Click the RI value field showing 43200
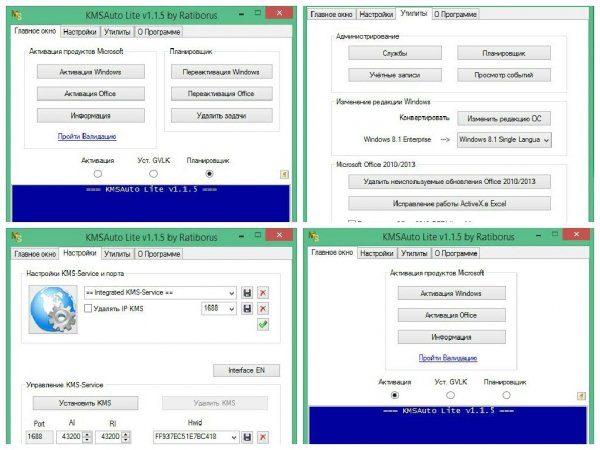600x450 pixels. point(108,437)
